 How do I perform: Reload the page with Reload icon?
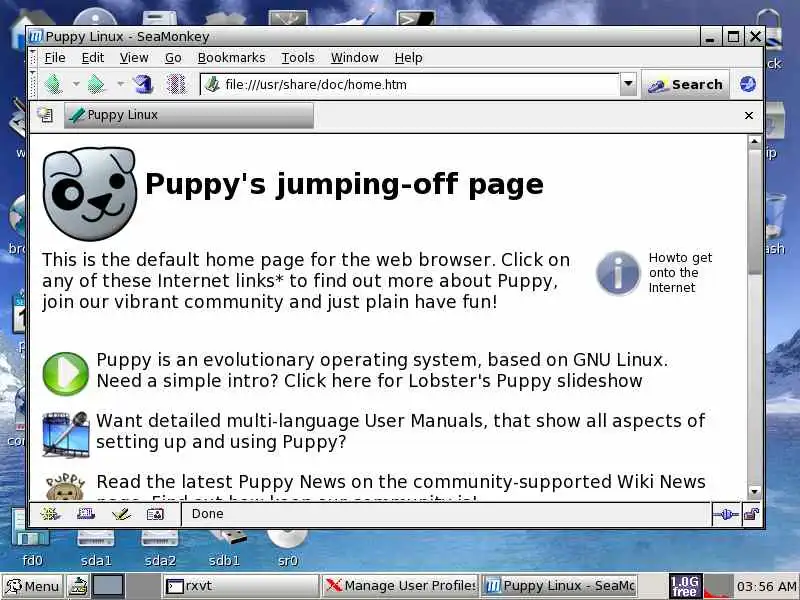pos(143,84)
